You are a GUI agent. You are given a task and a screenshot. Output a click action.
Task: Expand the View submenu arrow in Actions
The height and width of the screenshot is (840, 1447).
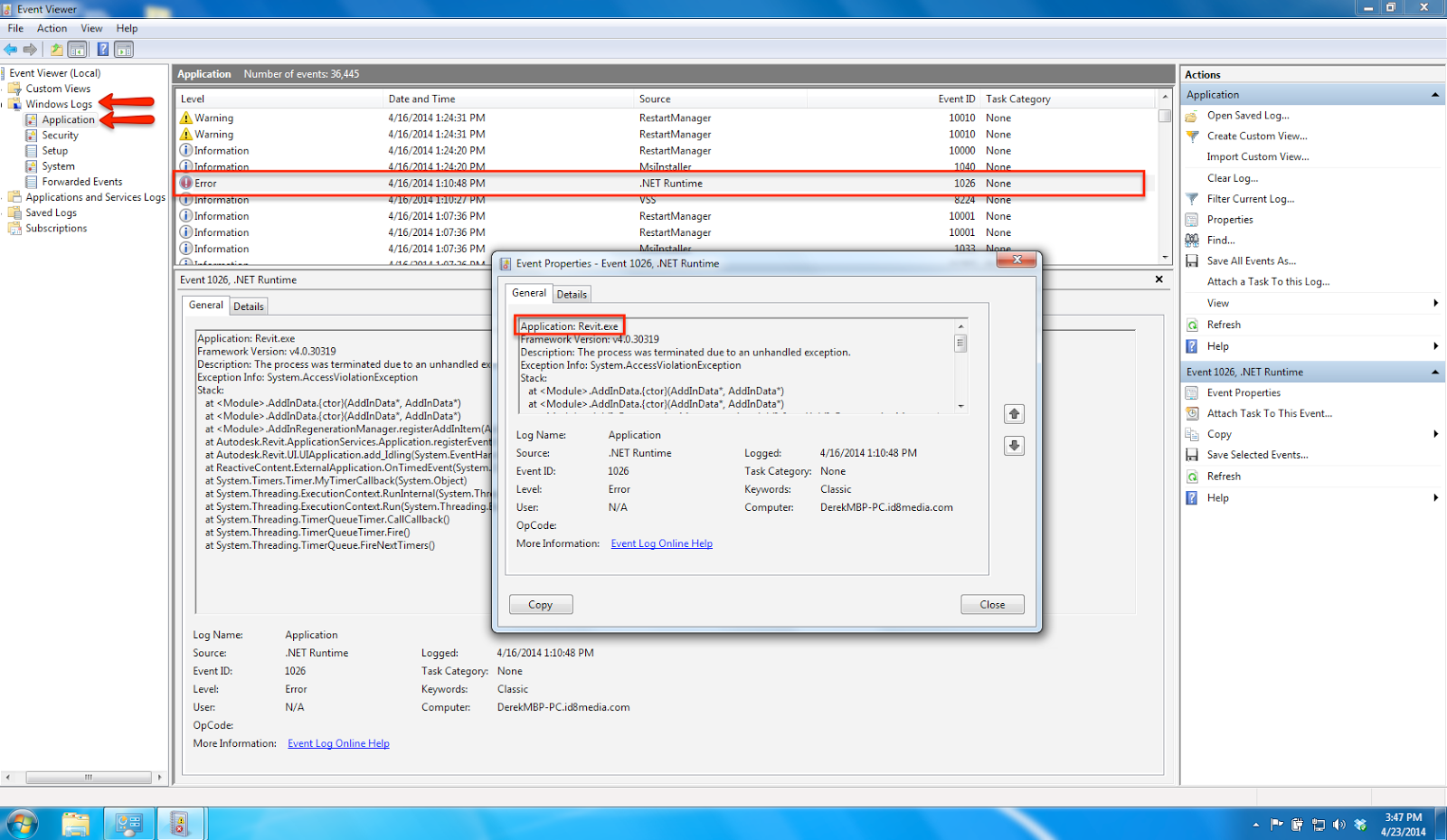[x=1435, y=303]
